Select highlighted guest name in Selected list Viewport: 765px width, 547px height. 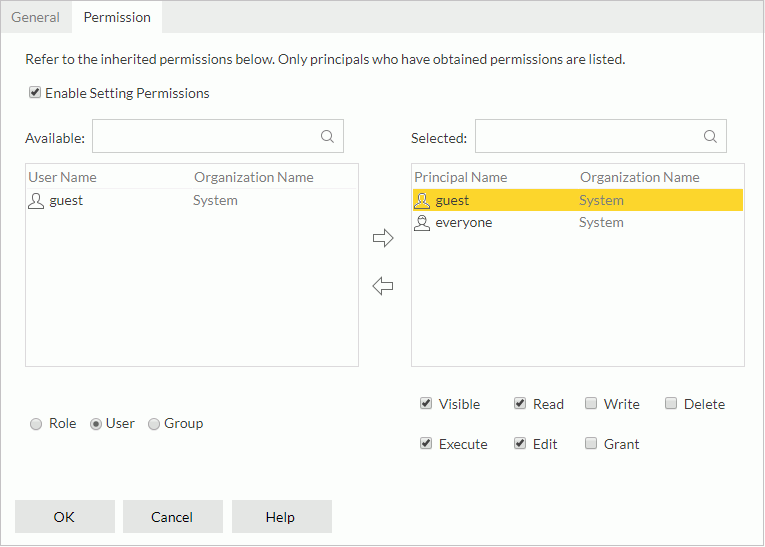[452, 201]
